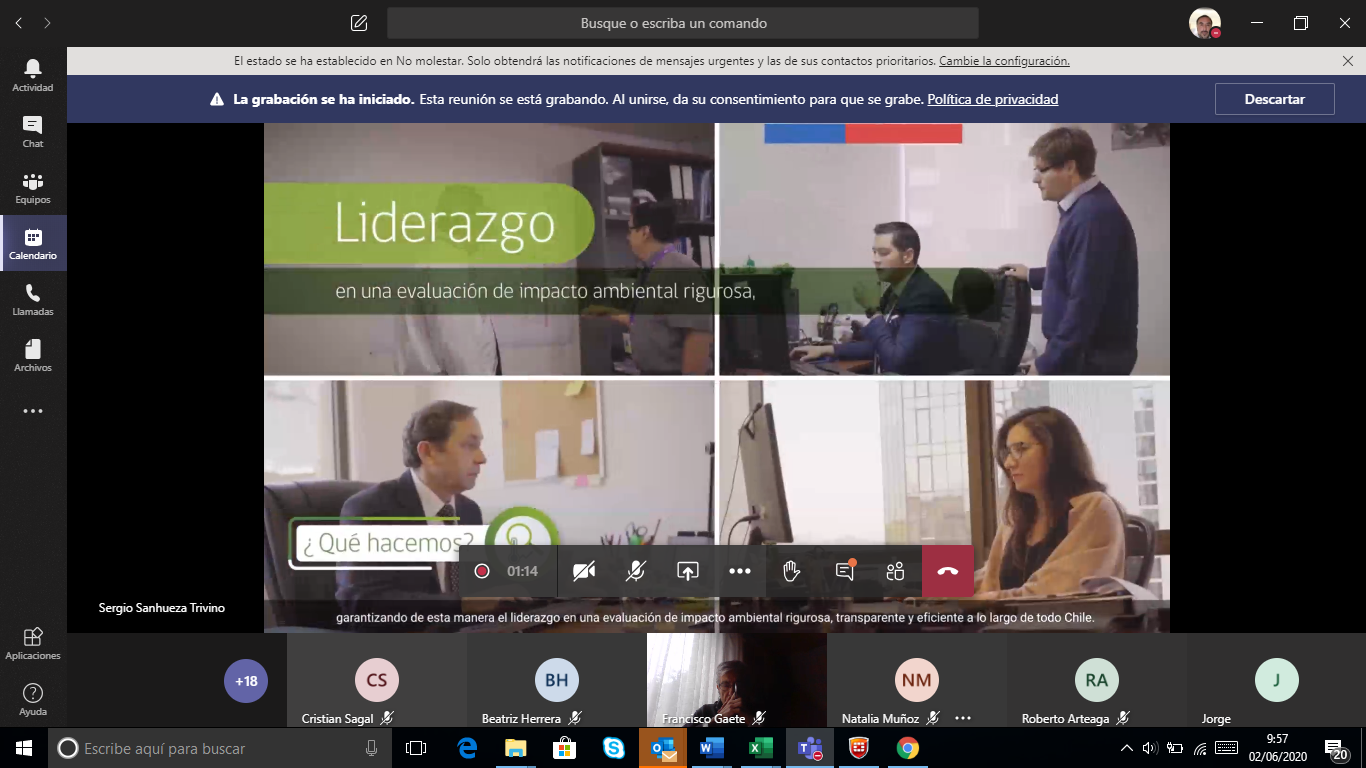Image resolution: width=1366 pixels, height=768 pixels.
Task: Show the meeting conversation panel
Action: tap(844, 571)
